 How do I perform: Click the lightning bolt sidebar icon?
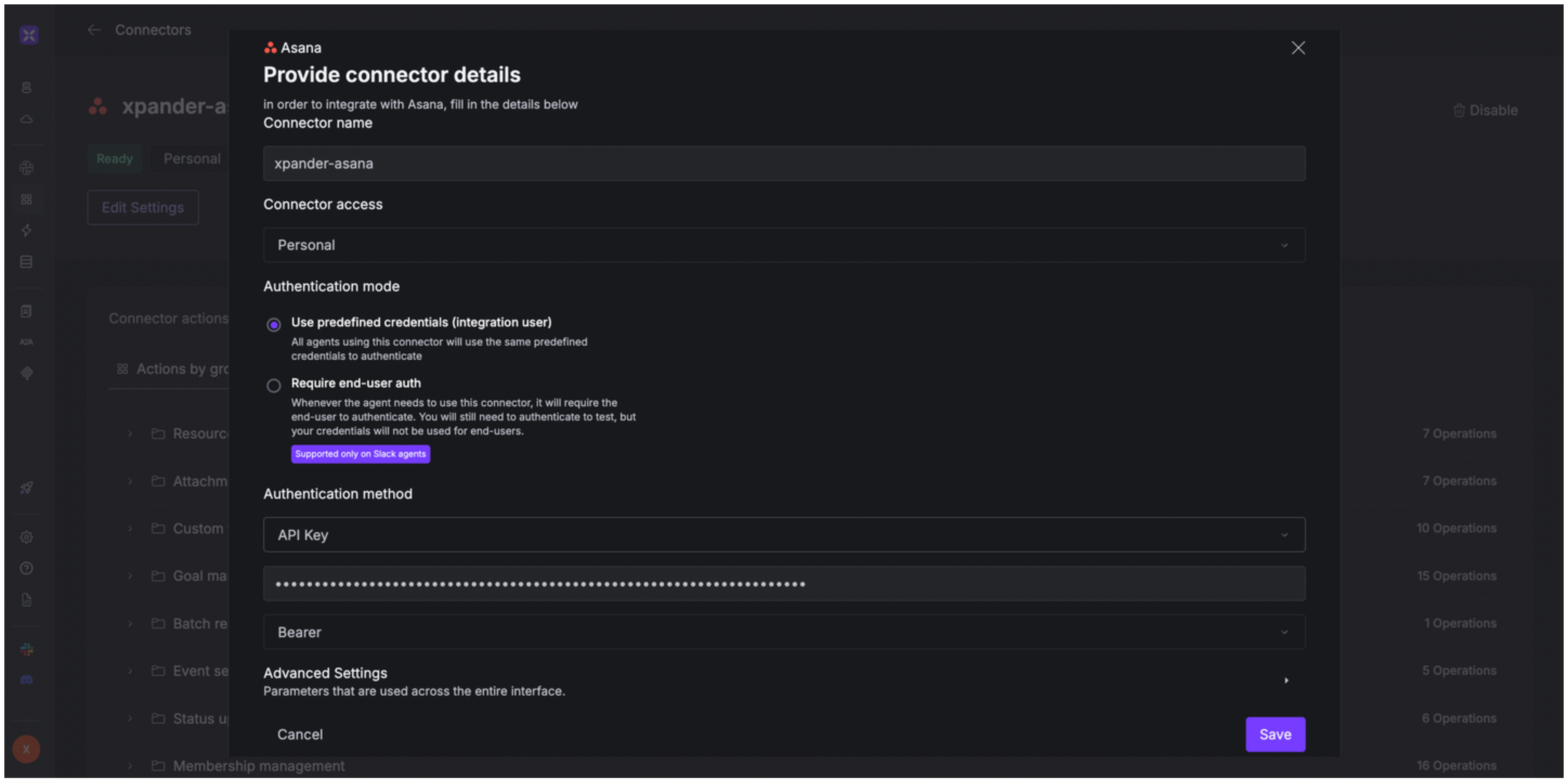[x=27, y=230]
